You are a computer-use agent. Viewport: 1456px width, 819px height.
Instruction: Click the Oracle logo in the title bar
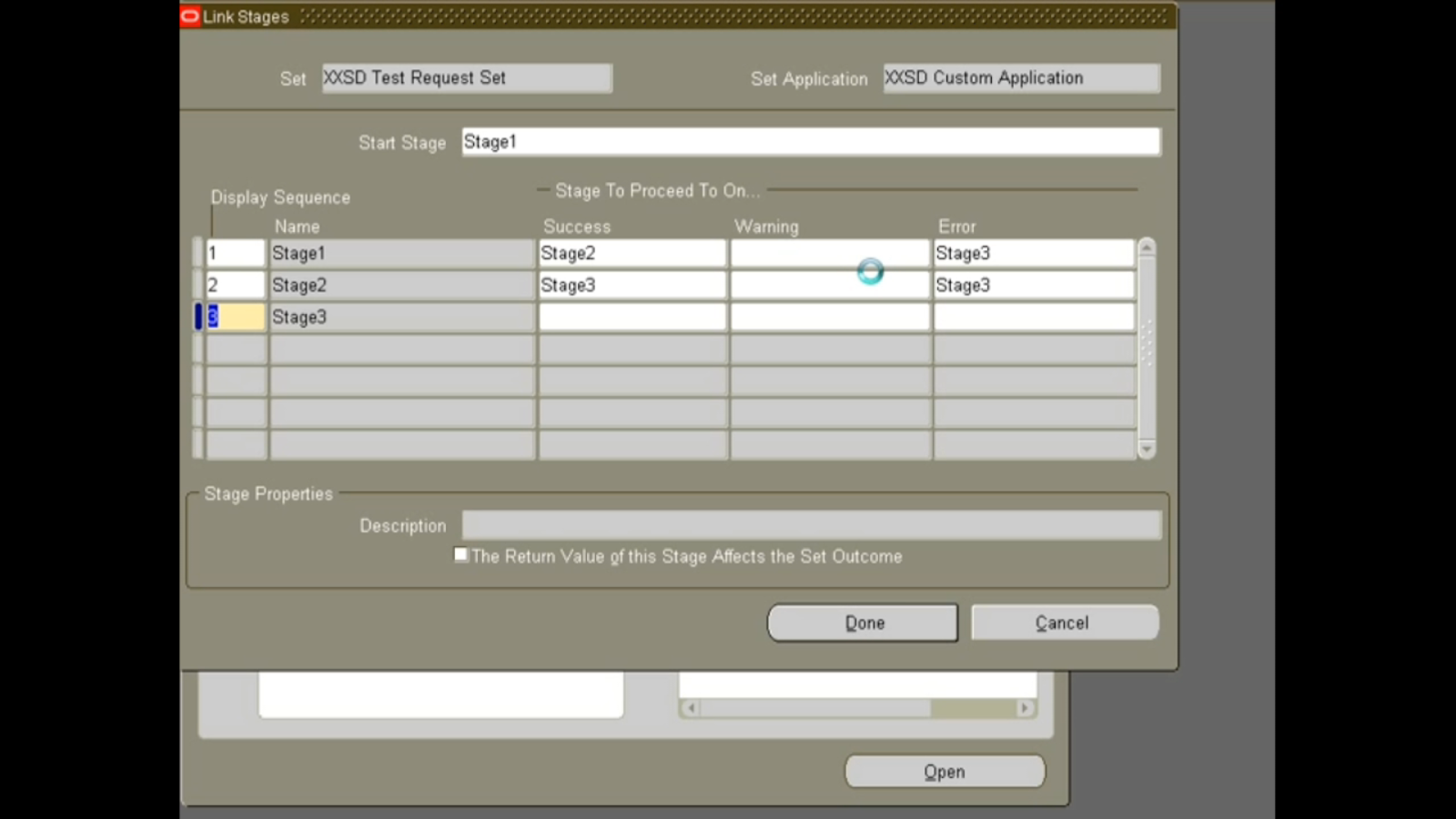click(190, 15)
